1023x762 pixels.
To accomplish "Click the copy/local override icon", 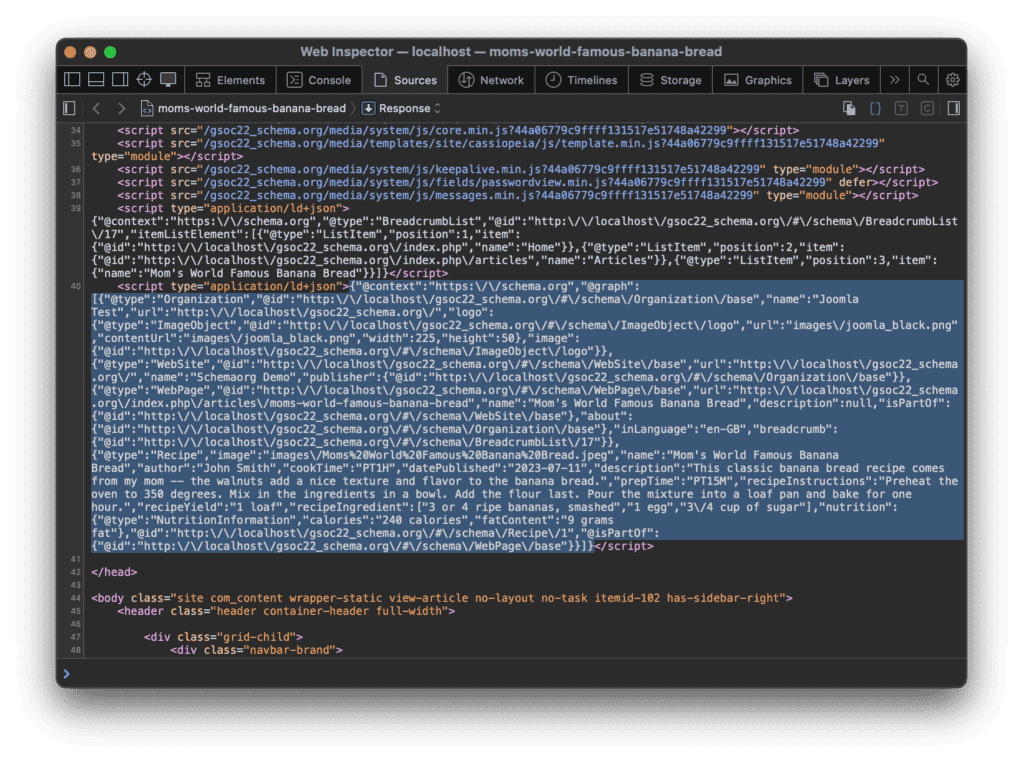I will (849, 108).
